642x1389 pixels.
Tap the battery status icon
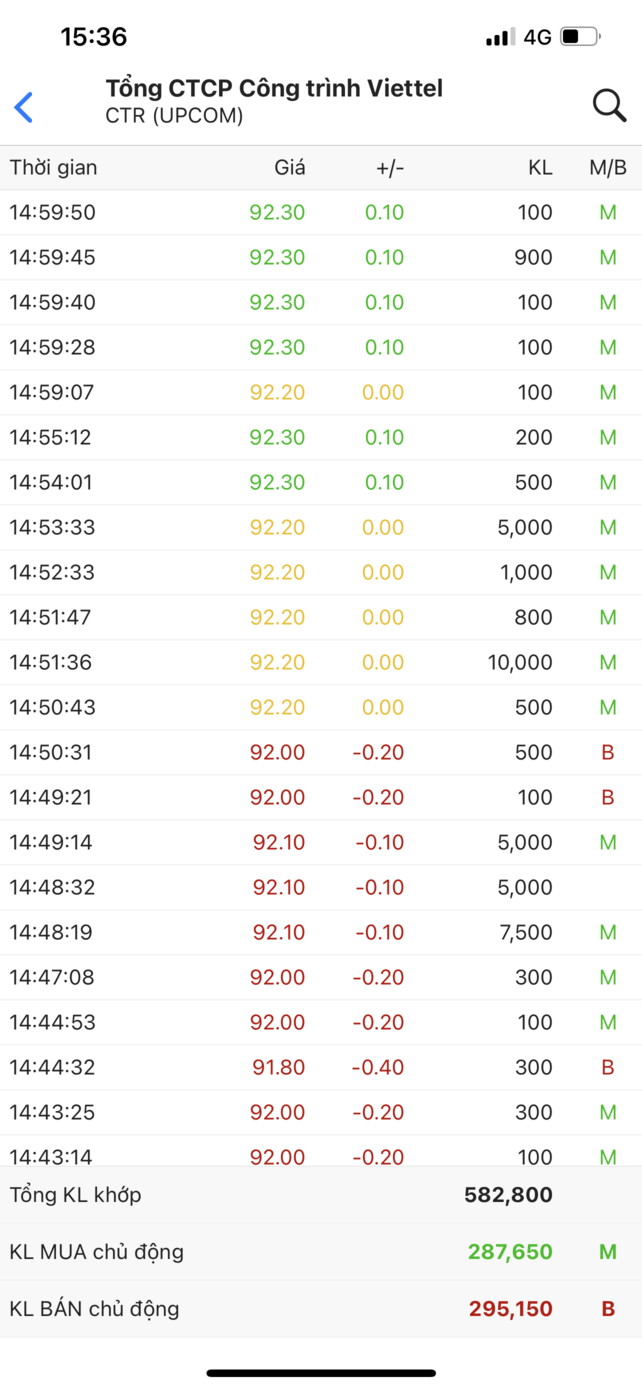579,37
